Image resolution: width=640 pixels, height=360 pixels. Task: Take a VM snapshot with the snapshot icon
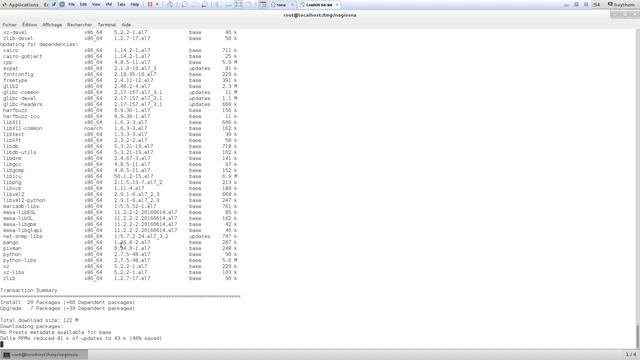tap(184, 4)
